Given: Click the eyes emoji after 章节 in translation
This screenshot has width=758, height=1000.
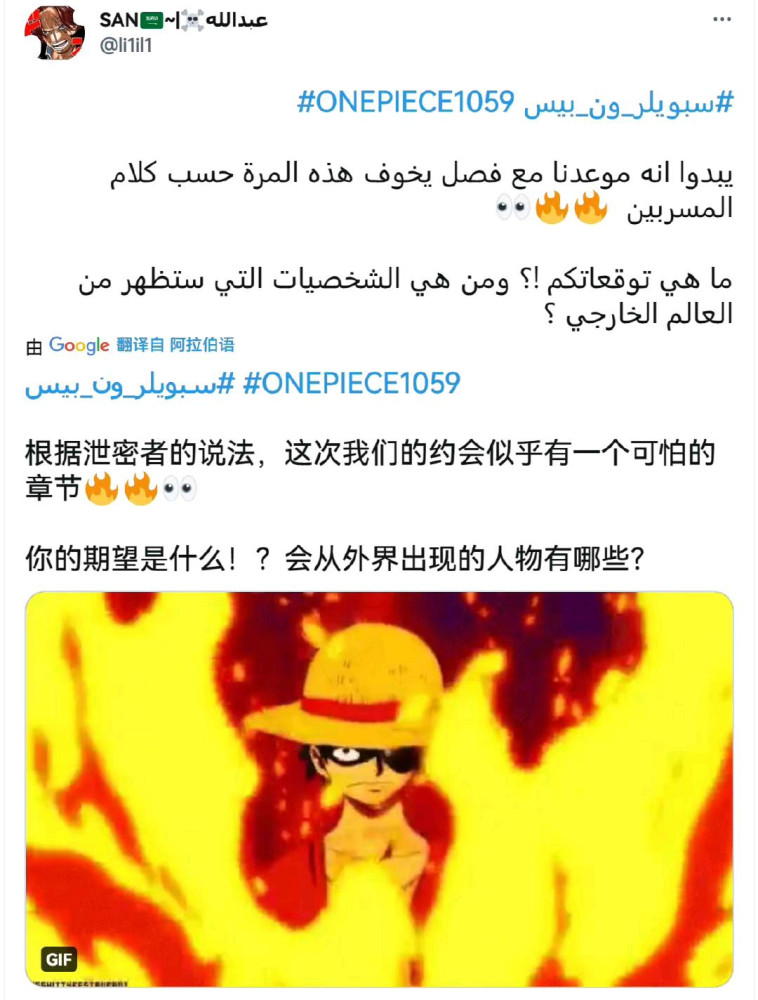Looking at the screenshot, I should point(180,489).
